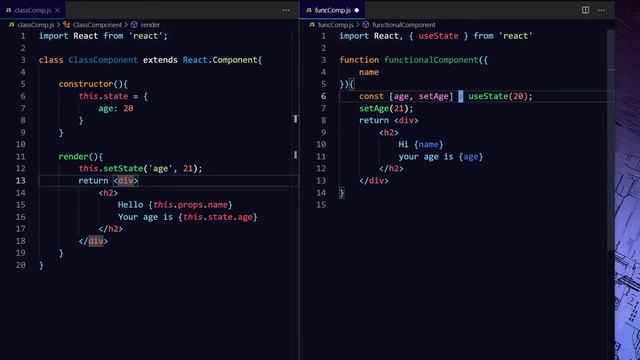Click 'setAge(21);' on line 7
Screen dimensions: 640x360
point(386,108)
